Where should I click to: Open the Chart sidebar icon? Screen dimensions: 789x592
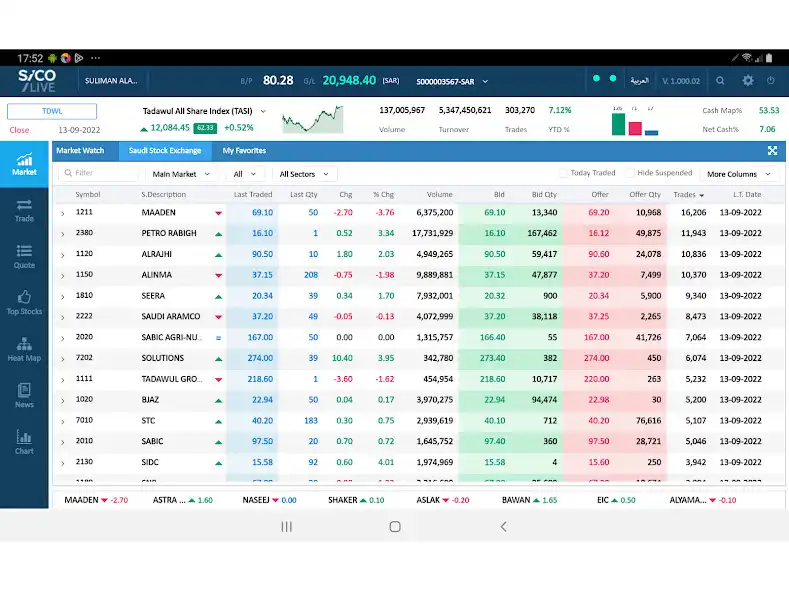24,441
